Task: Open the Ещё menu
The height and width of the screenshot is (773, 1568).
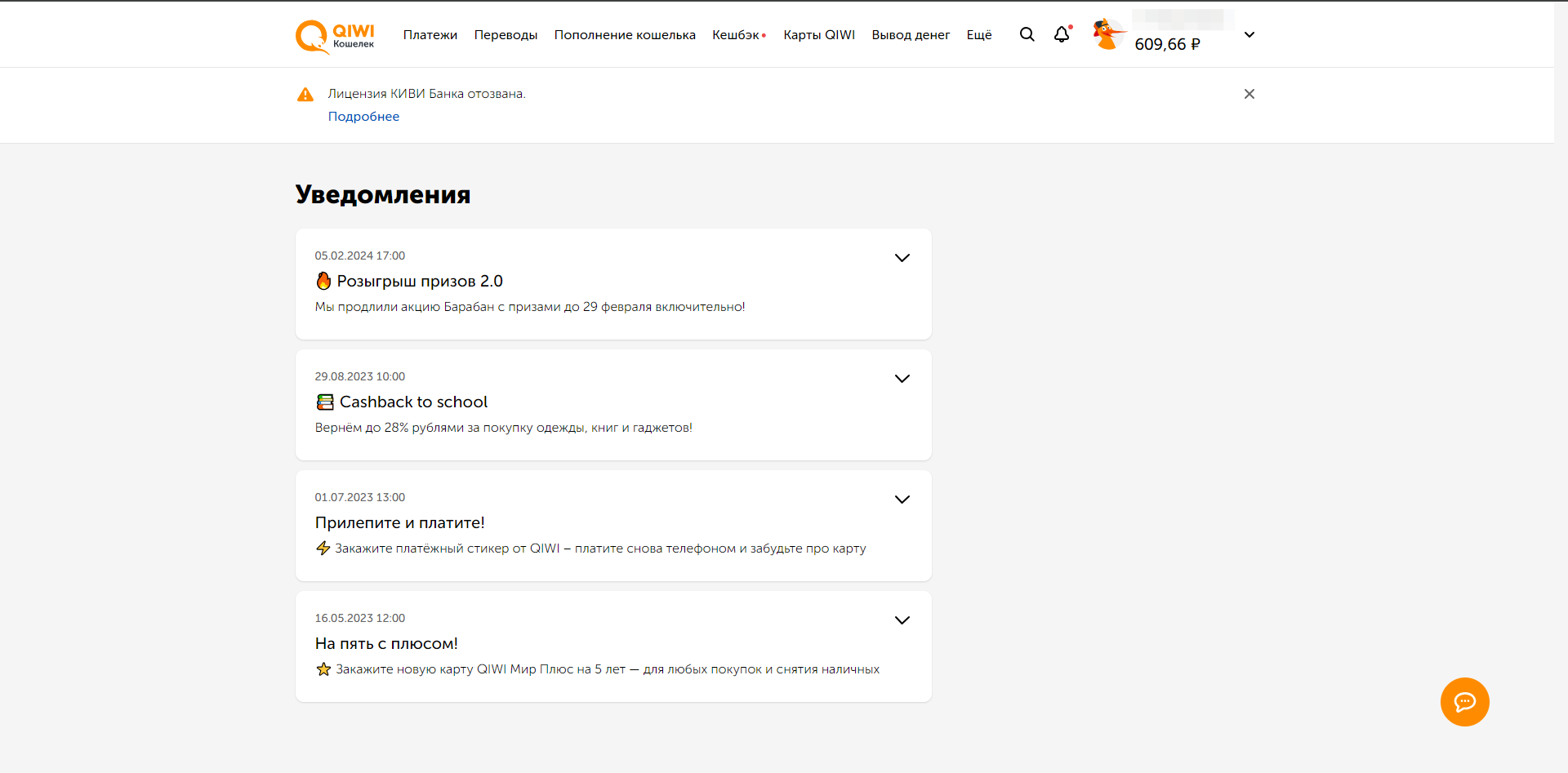Action: pyautogui.click(x=979, y=35)
